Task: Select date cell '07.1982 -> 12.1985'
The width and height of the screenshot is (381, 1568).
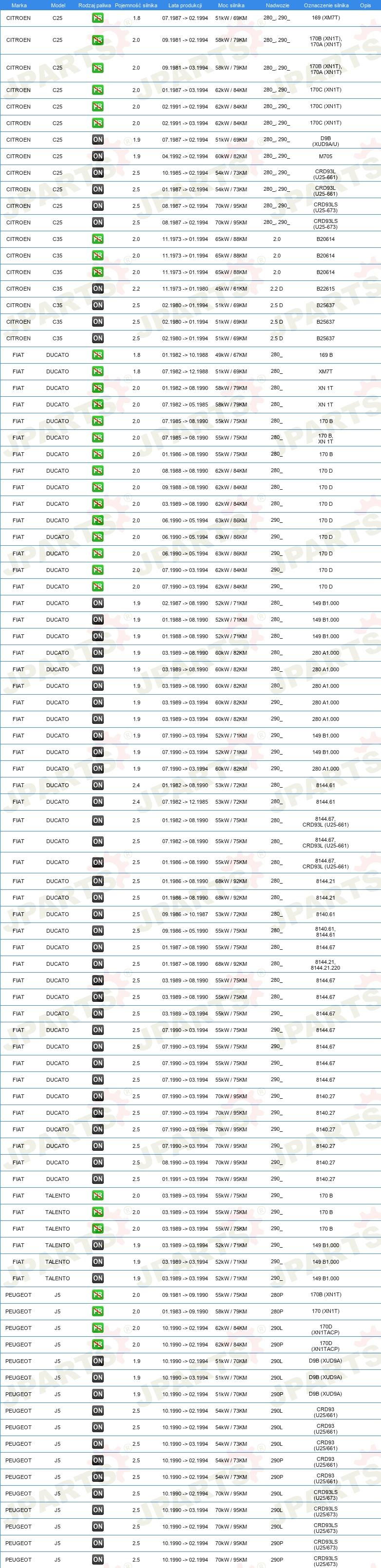Action: pos(185,802)
